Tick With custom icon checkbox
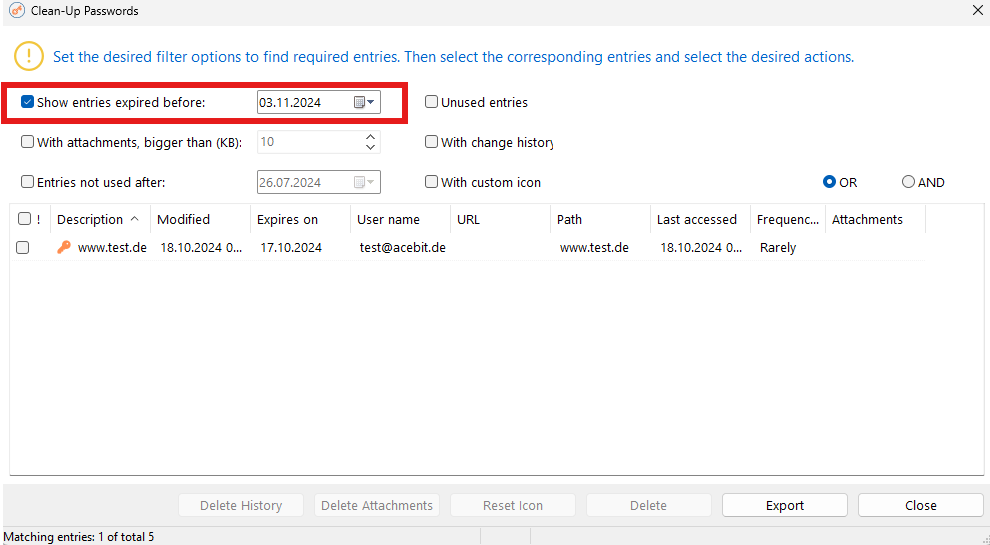 pos(431,182)
